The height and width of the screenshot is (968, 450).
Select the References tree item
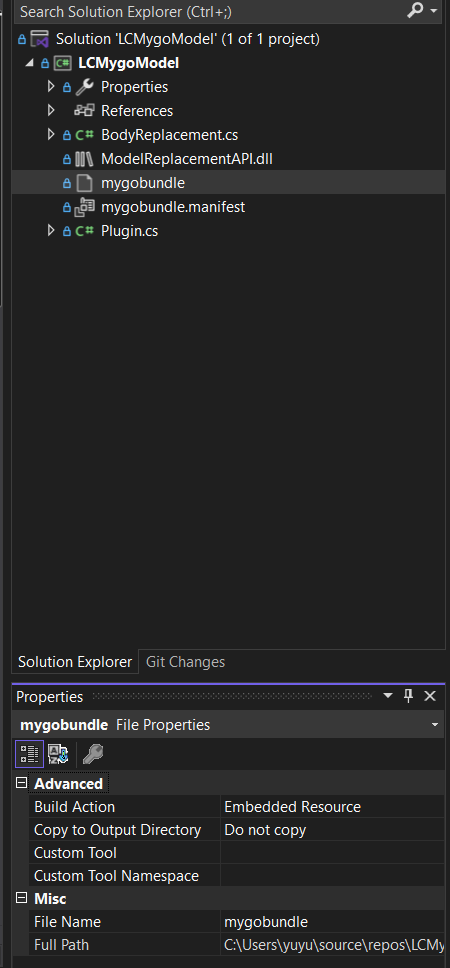(137, 111)
